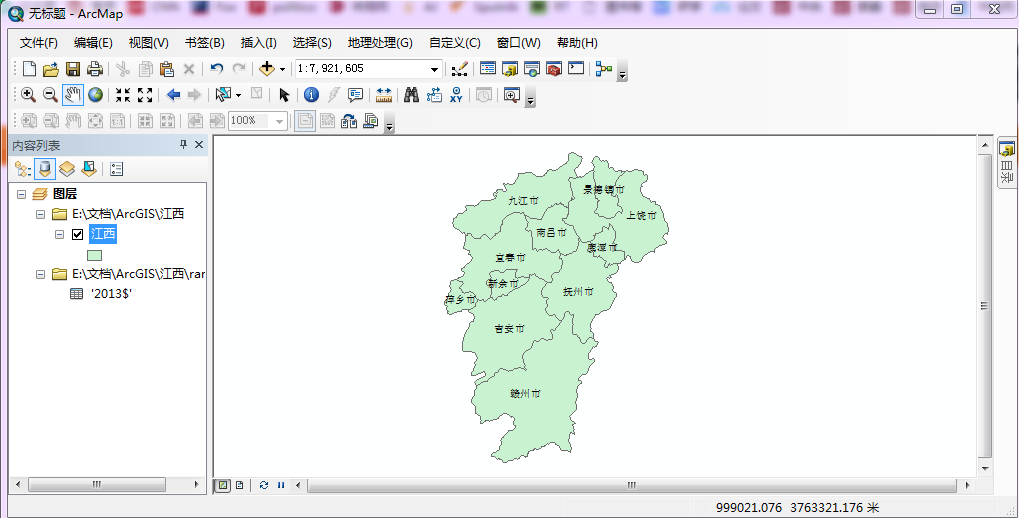Open the HTML Popup tool

[x=355, y=95]
